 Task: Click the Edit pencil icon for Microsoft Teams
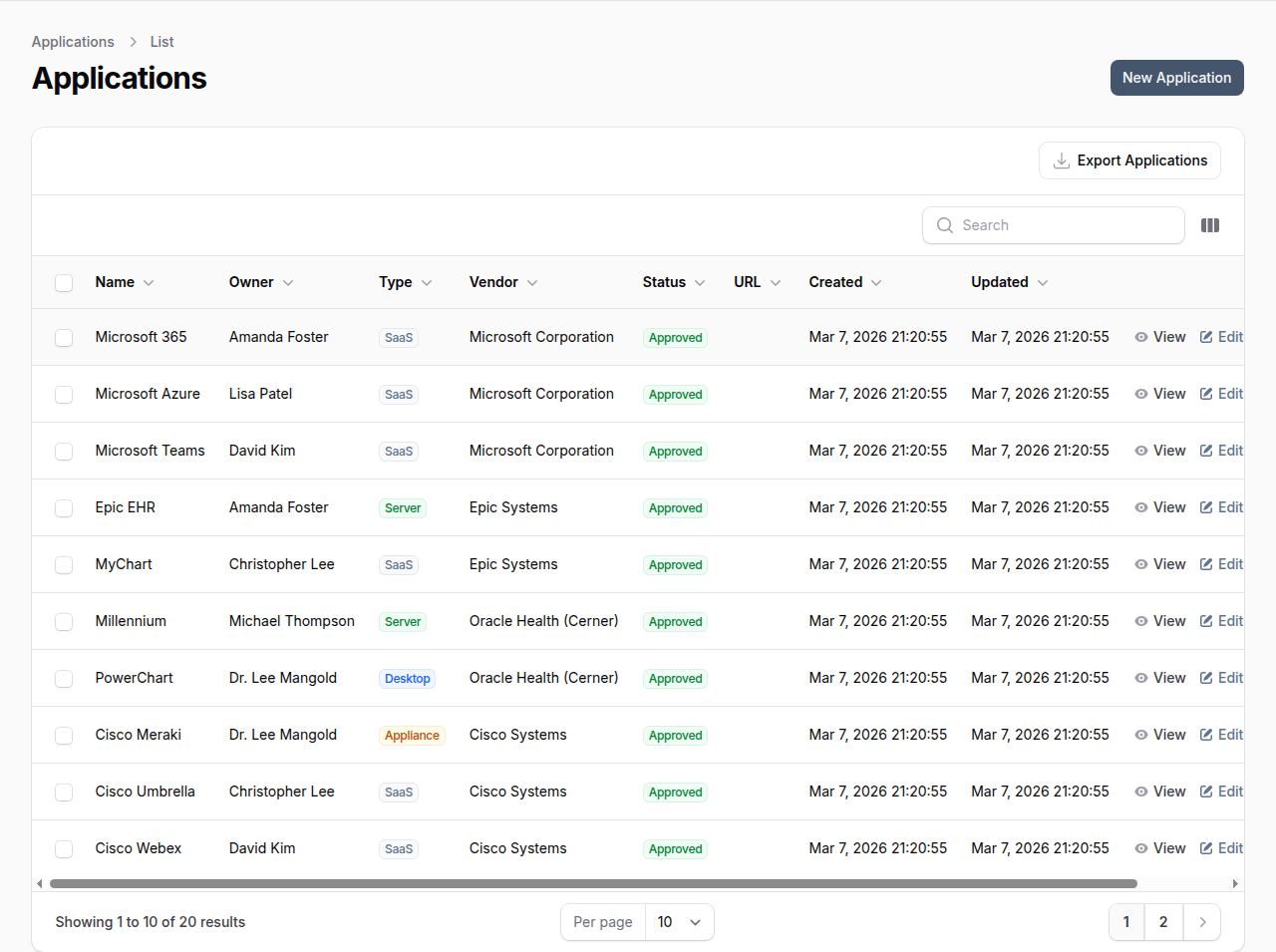(1206, 451)
